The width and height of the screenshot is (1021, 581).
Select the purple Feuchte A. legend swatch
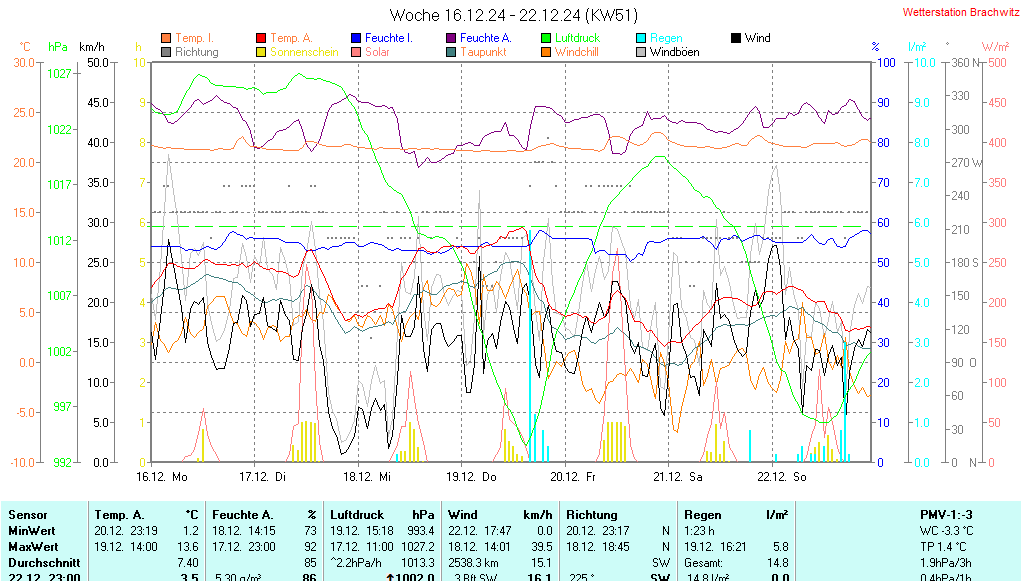pyautogui.click(x=451, y=38)
